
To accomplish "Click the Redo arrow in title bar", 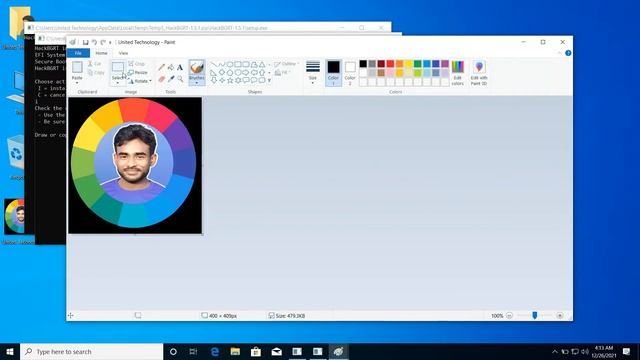I will pyautogui.click(x=103, y=42).
